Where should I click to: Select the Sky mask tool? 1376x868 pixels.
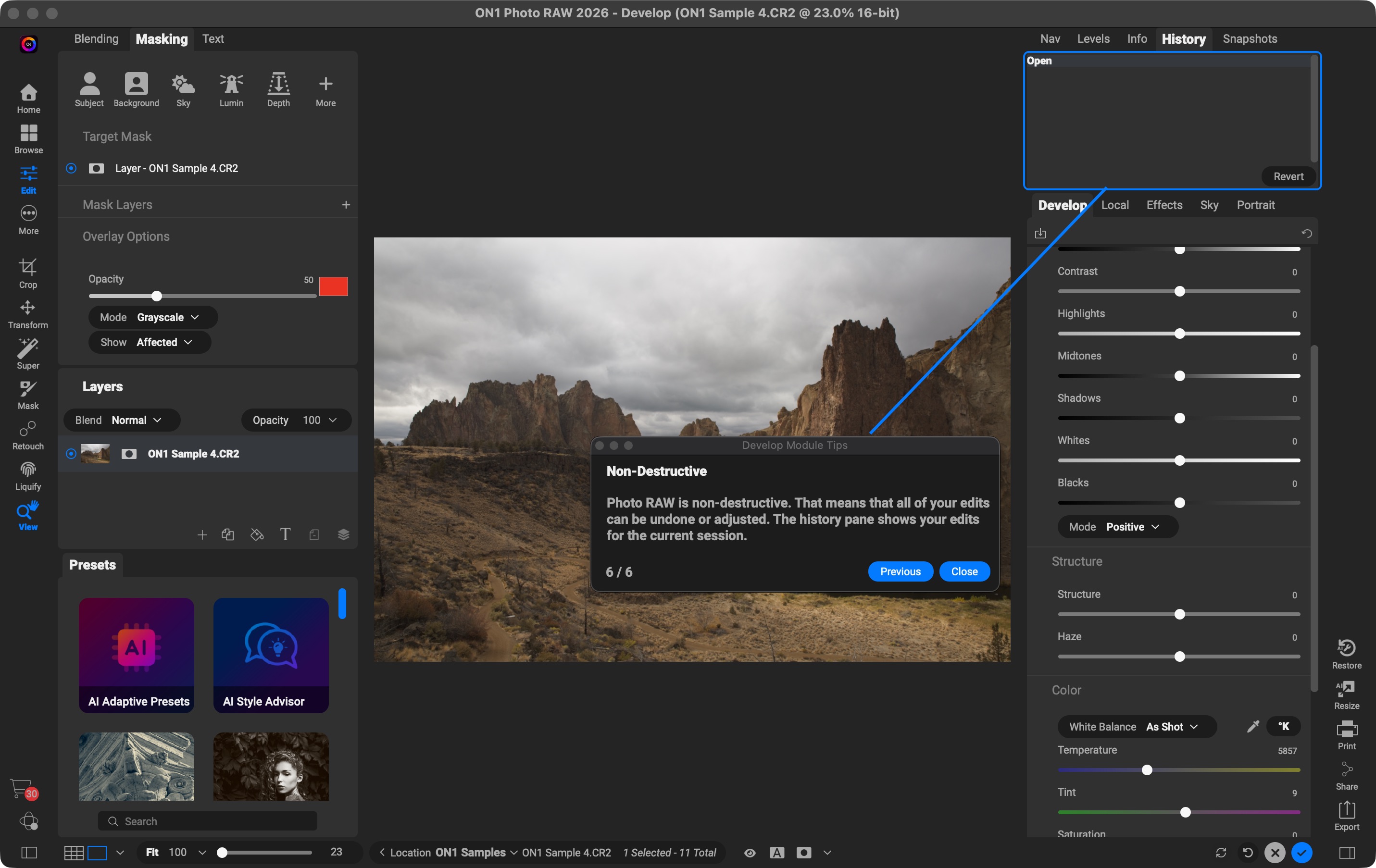[183, 90]
